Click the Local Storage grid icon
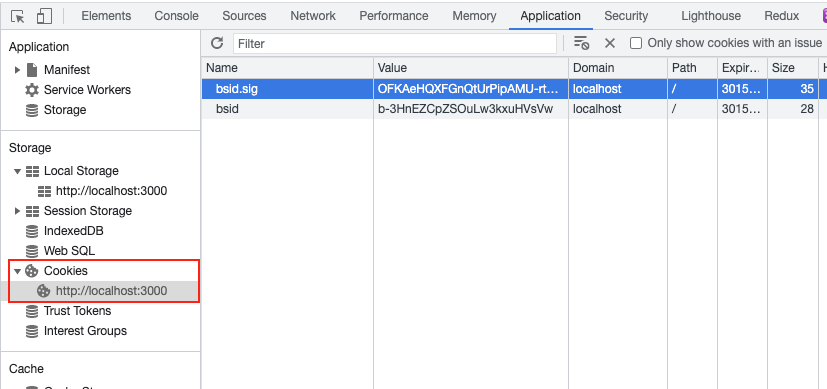 32,171
